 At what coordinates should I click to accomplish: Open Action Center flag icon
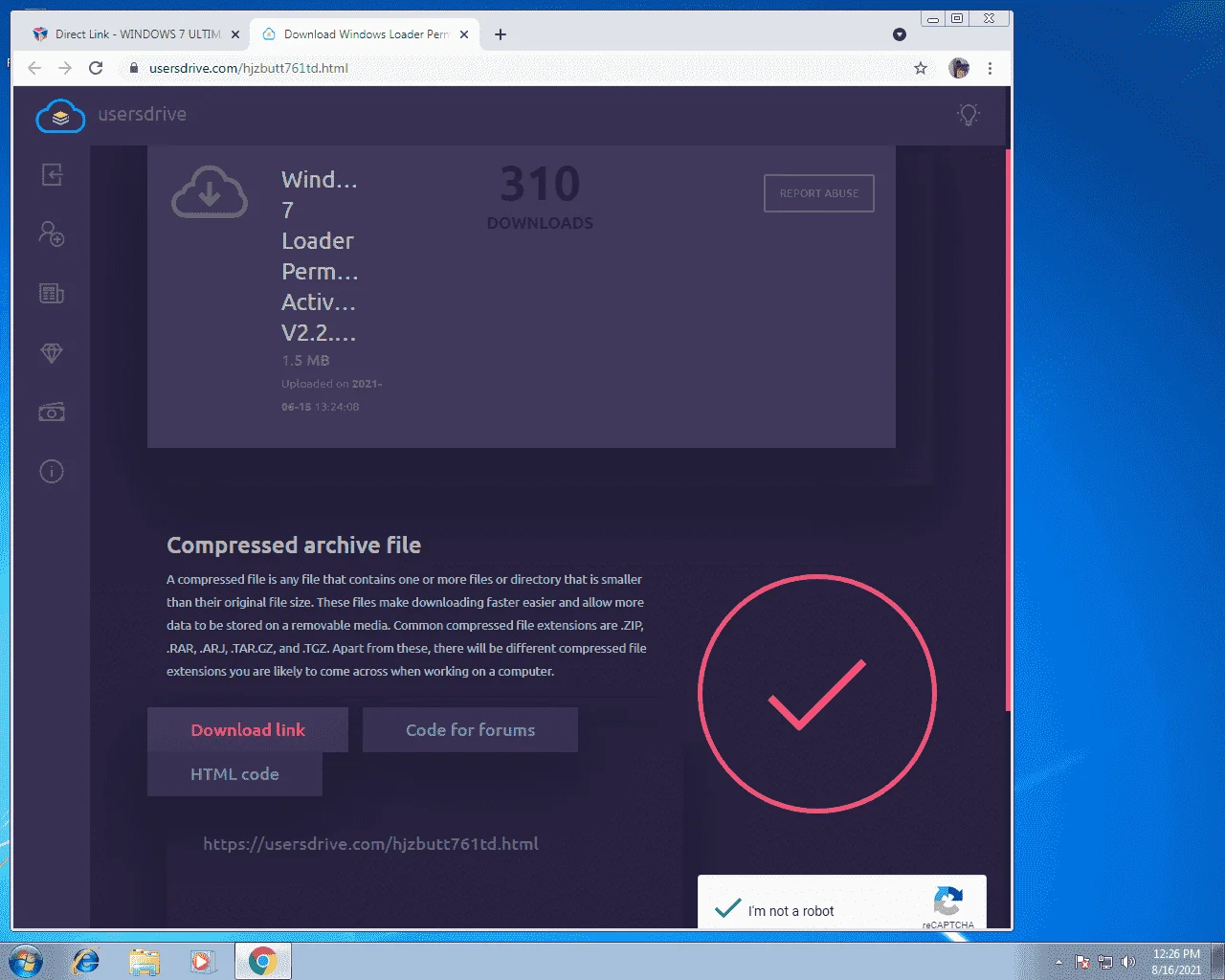tap(1082, 962)
